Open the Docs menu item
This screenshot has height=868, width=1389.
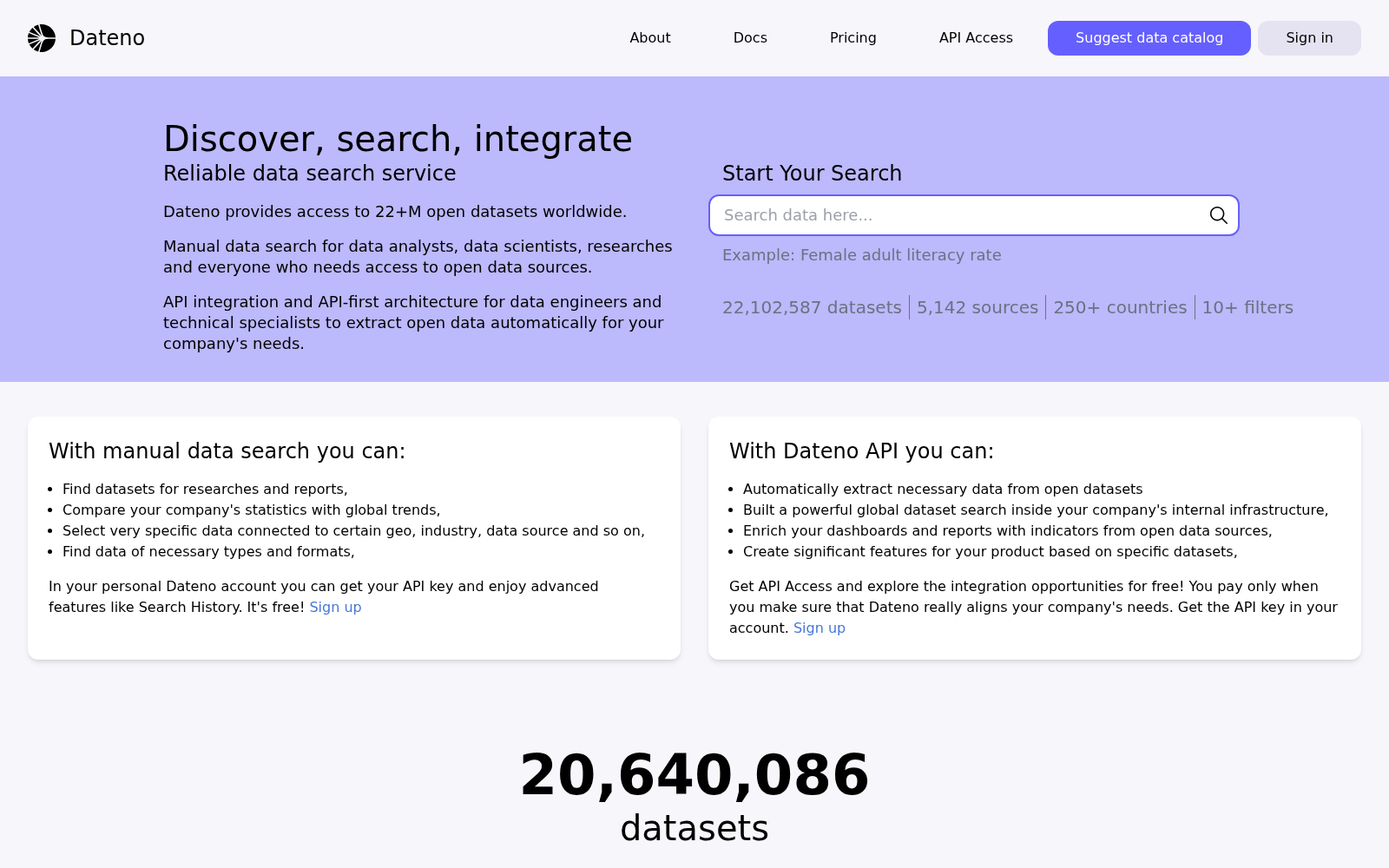750,38
